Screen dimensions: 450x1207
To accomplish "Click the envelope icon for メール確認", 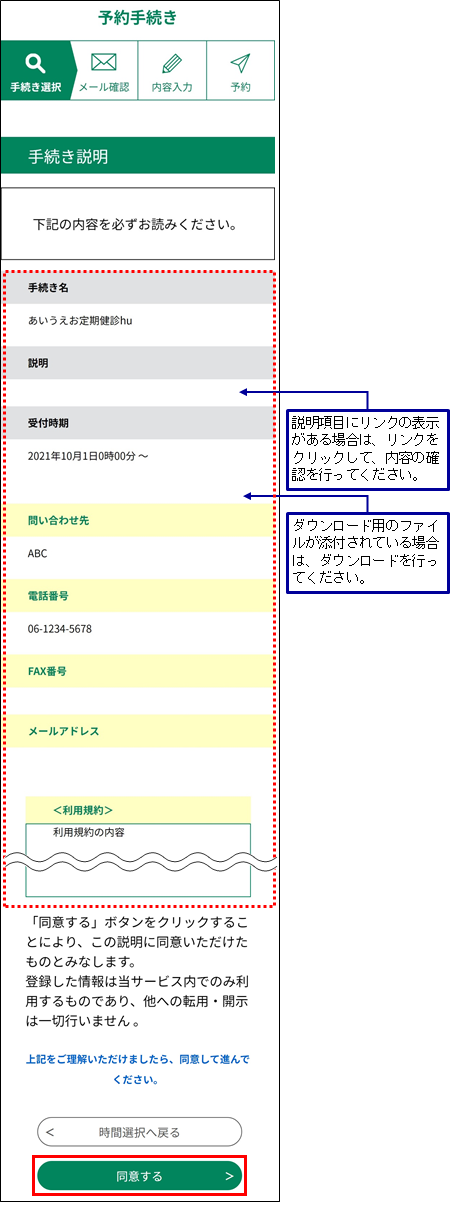I will pos(104,62).
